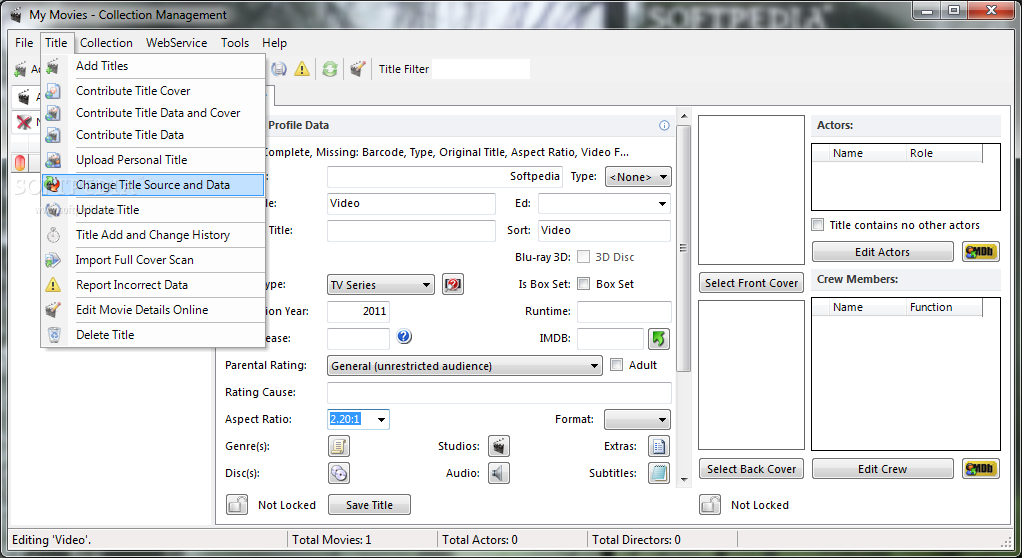Open the Audio speaker icon
The height and width of the screenshot is (558, 1022).
click(x=499, y=473)
